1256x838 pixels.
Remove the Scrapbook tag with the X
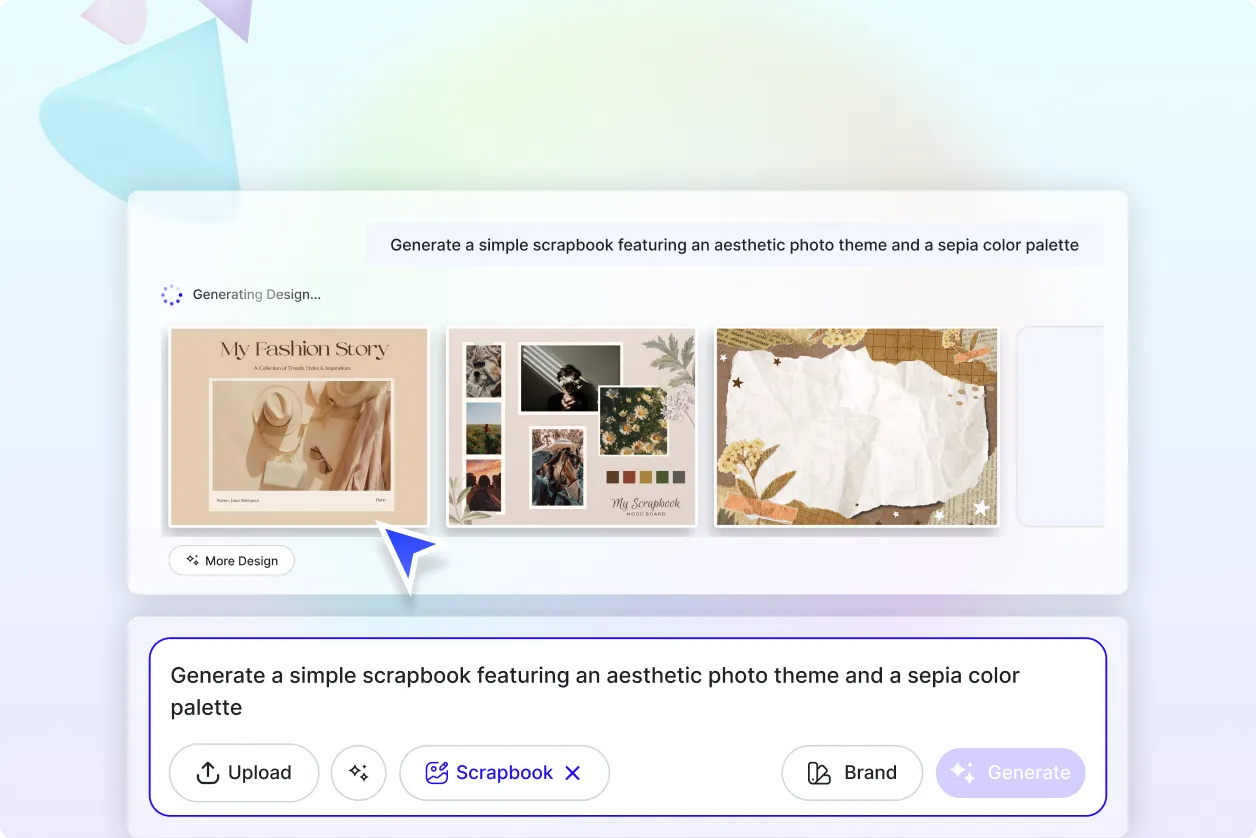click(x=573, y=772)
